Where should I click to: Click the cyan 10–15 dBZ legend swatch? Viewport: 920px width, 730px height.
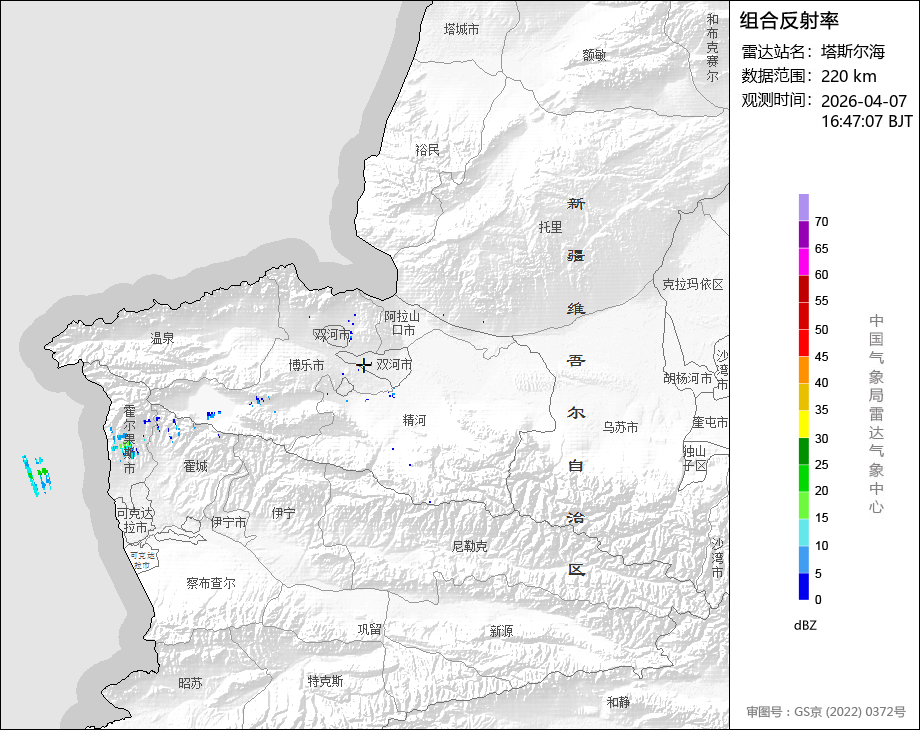click(x=804, y=533)
